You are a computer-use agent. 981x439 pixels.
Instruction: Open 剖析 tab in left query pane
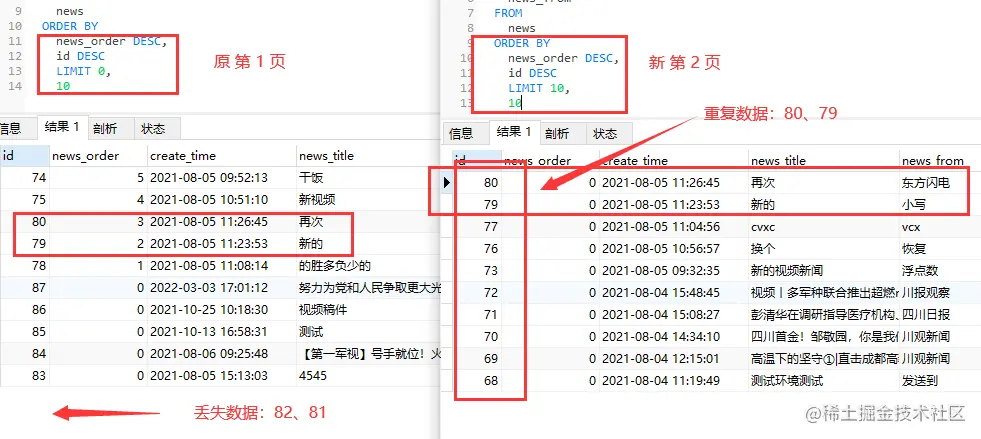(x=104, y=129)
